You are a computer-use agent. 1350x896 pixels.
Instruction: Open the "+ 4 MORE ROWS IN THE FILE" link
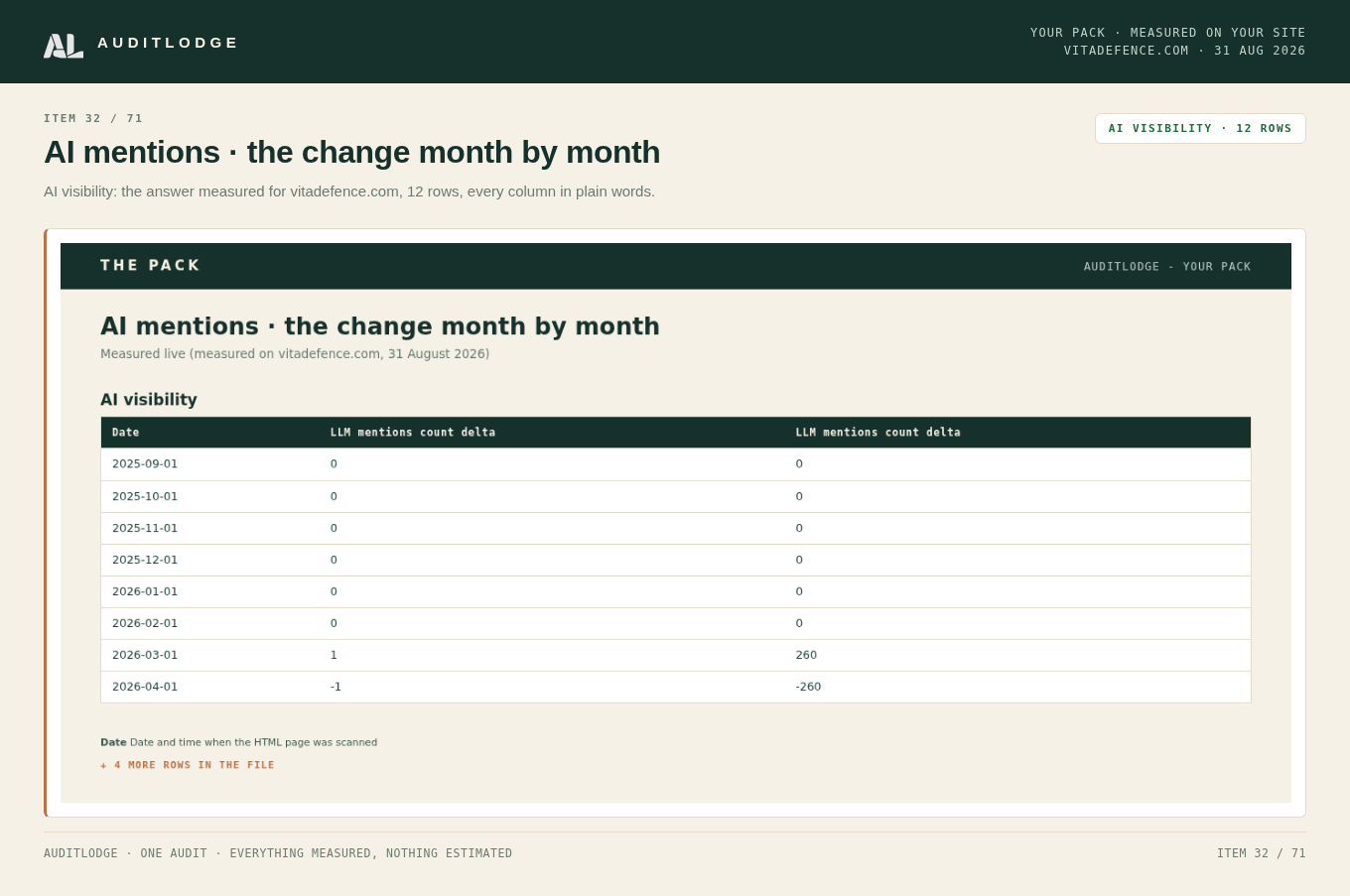click(188, 765)
